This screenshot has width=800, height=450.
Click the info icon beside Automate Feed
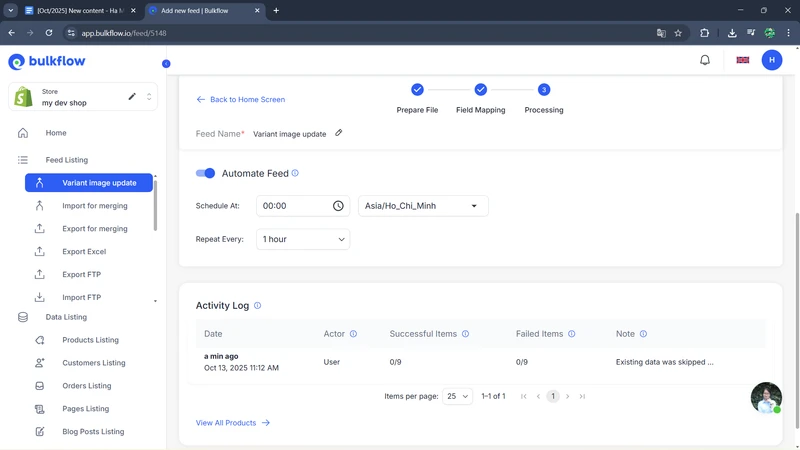click(x=295, y=173)
